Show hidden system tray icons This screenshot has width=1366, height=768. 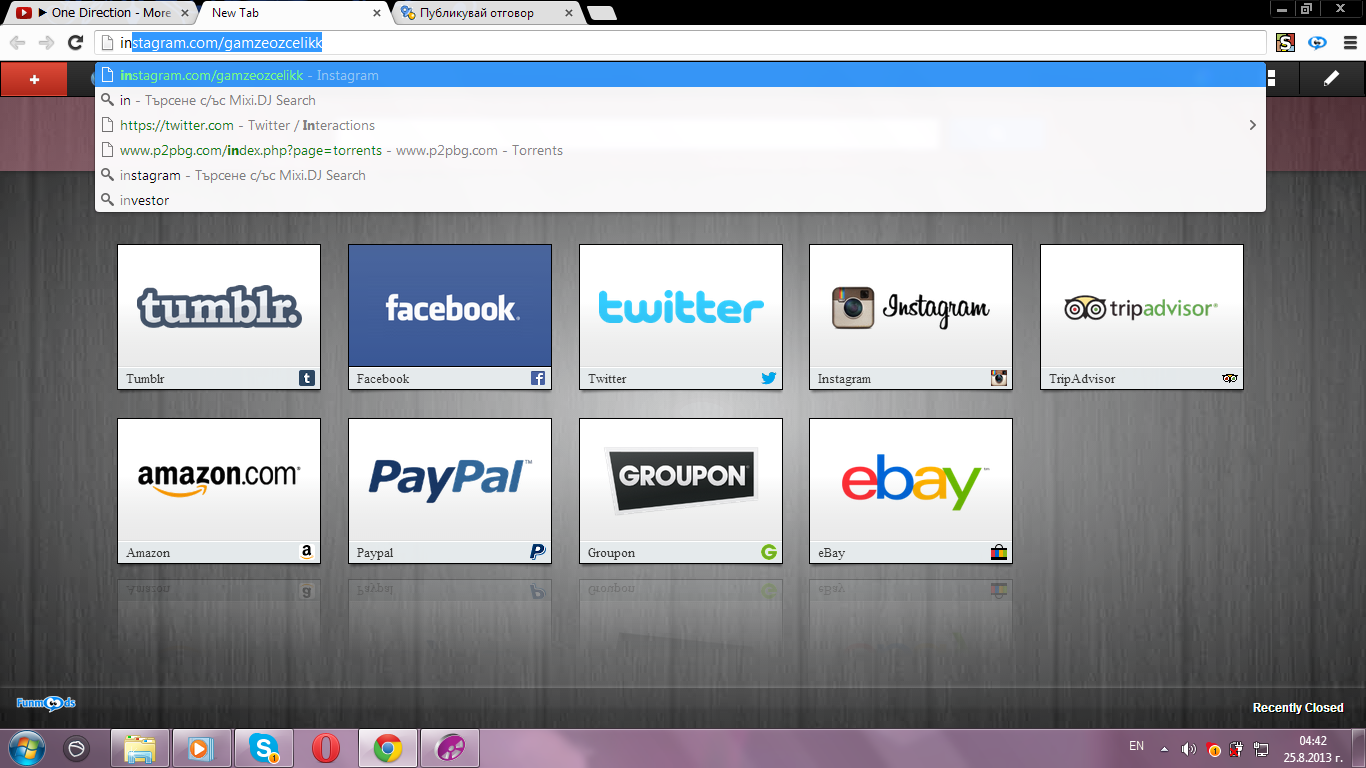[x=1164, y=749]
